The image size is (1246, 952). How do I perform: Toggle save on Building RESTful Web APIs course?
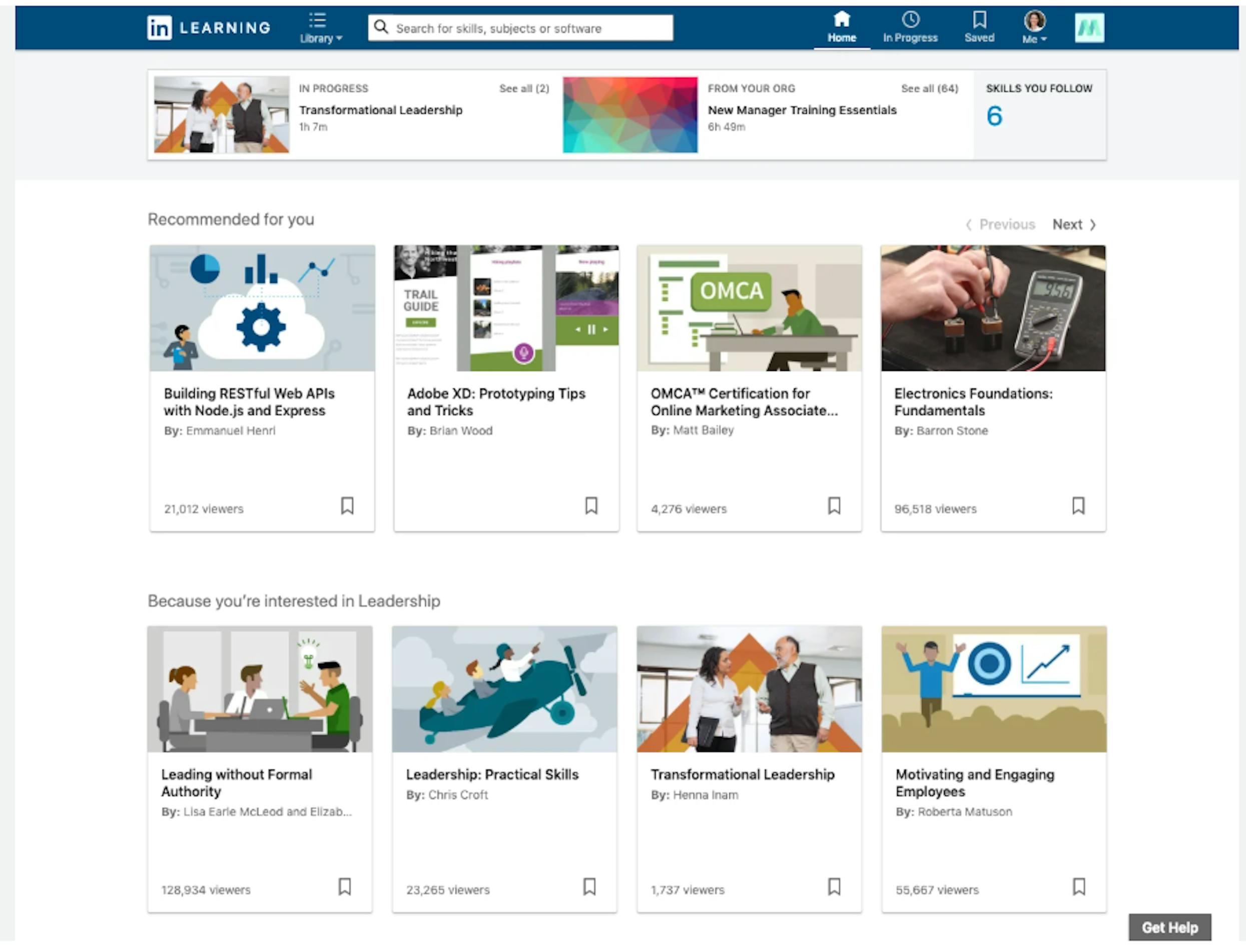[347, 506]
